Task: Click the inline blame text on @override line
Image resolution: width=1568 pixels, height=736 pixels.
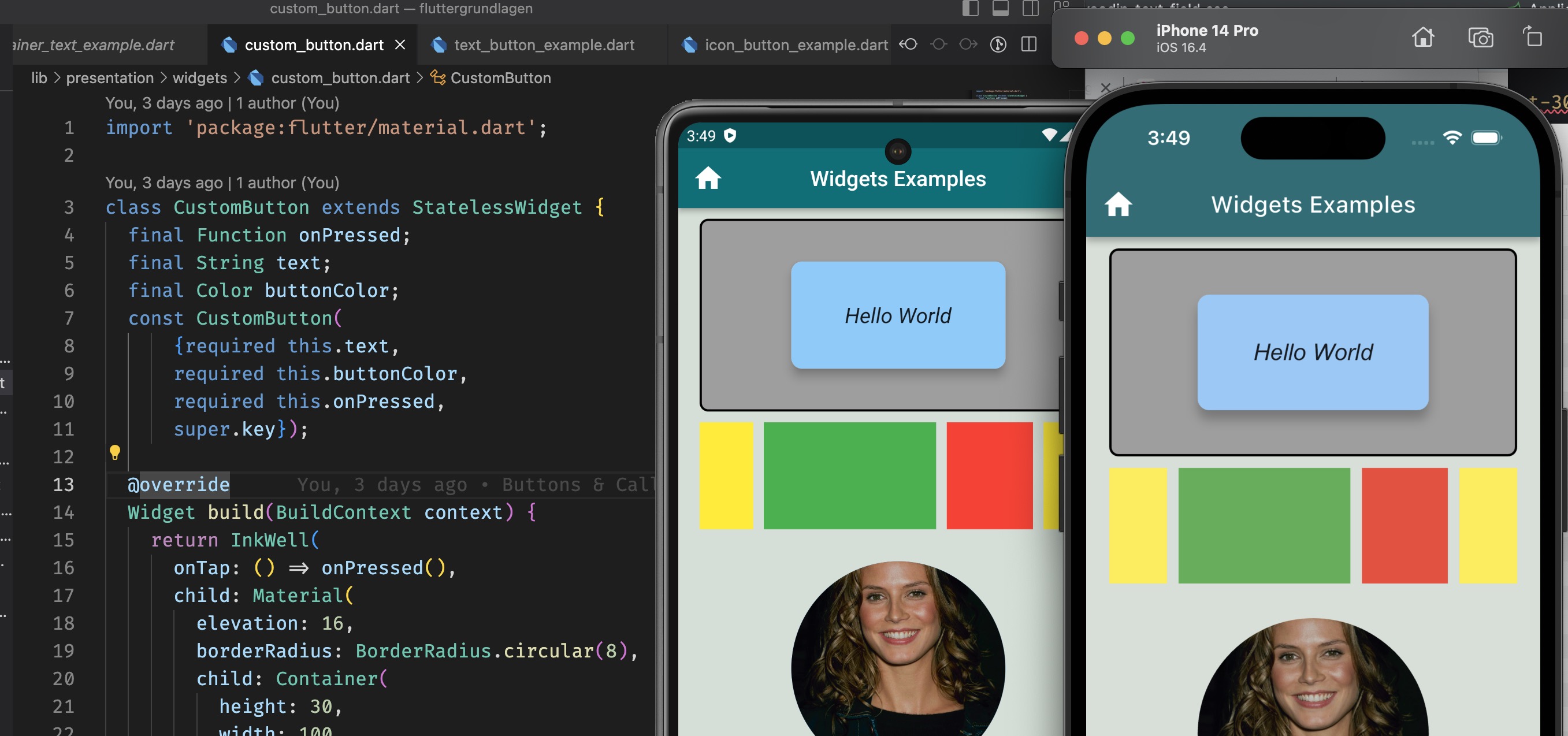Action: tap(475, 485)
